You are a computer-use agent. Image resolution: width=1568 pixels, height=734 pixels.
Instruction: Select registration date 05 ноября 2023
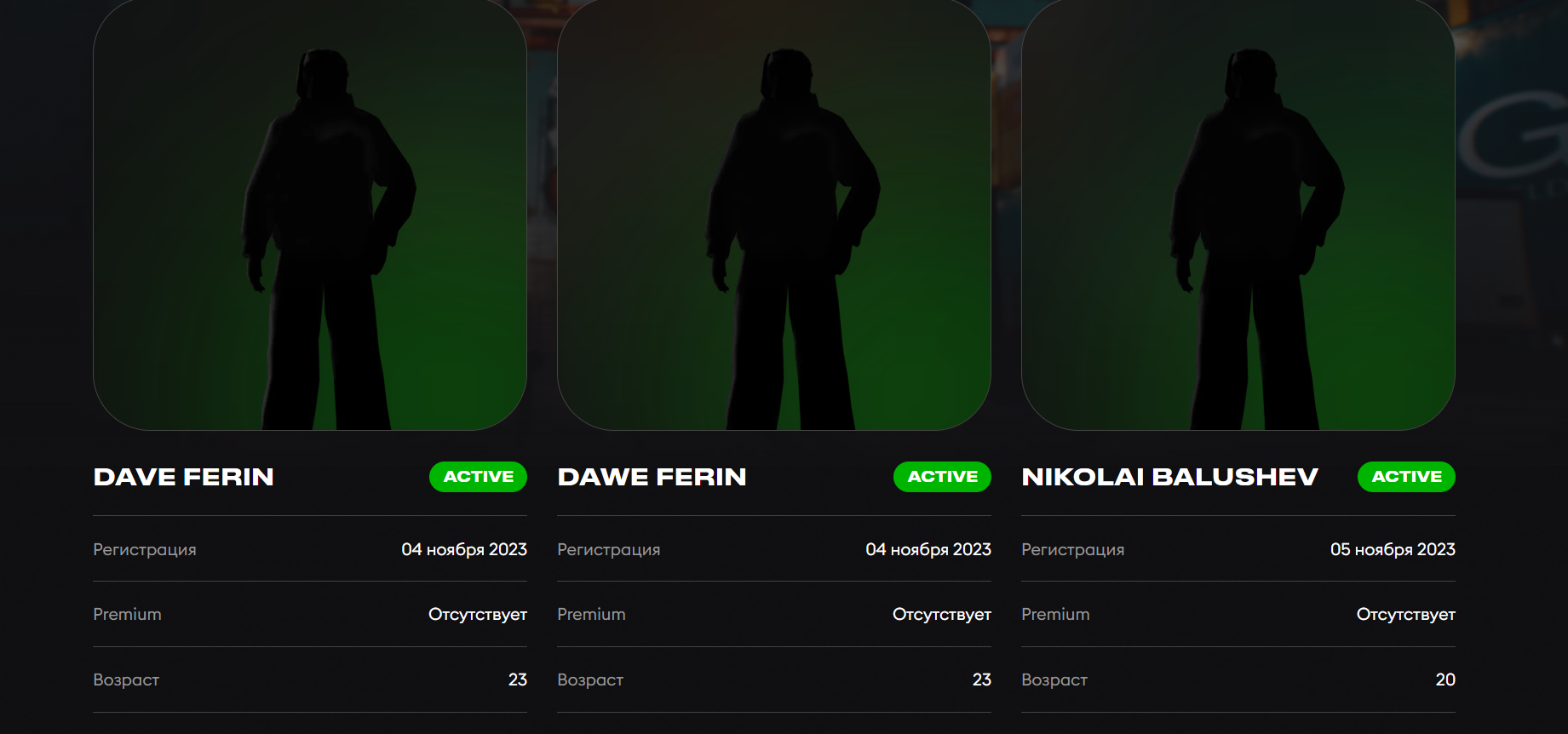pos(1393,549)
